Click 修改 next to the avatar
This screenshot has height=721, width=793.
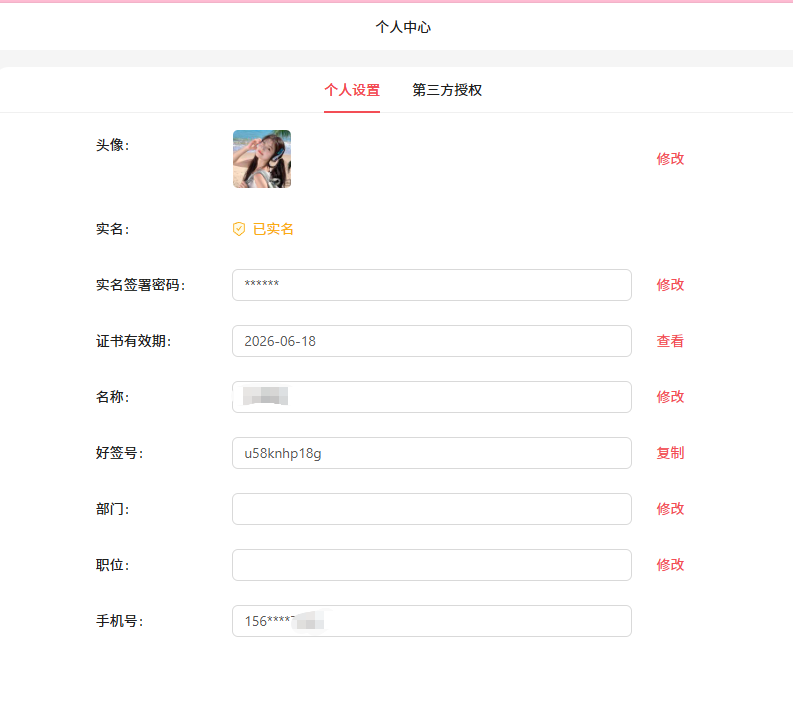pyautogui.click(x=670, y=159)
